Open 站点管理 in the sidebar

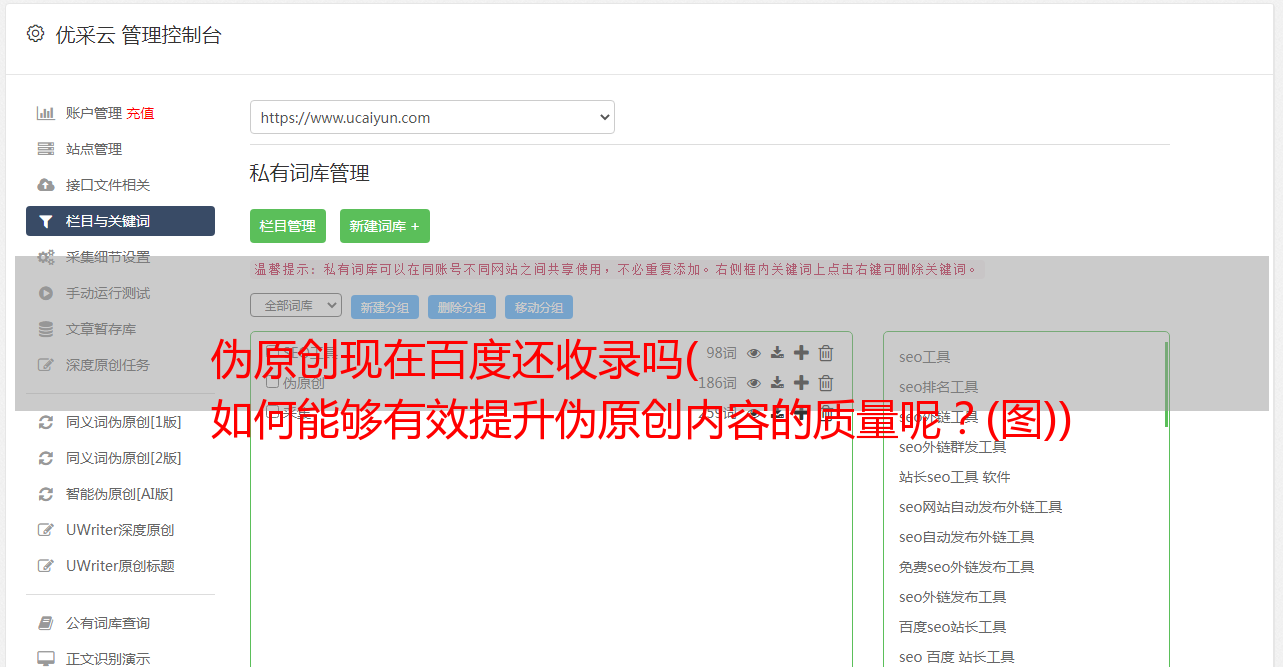(x=94, y=149)
